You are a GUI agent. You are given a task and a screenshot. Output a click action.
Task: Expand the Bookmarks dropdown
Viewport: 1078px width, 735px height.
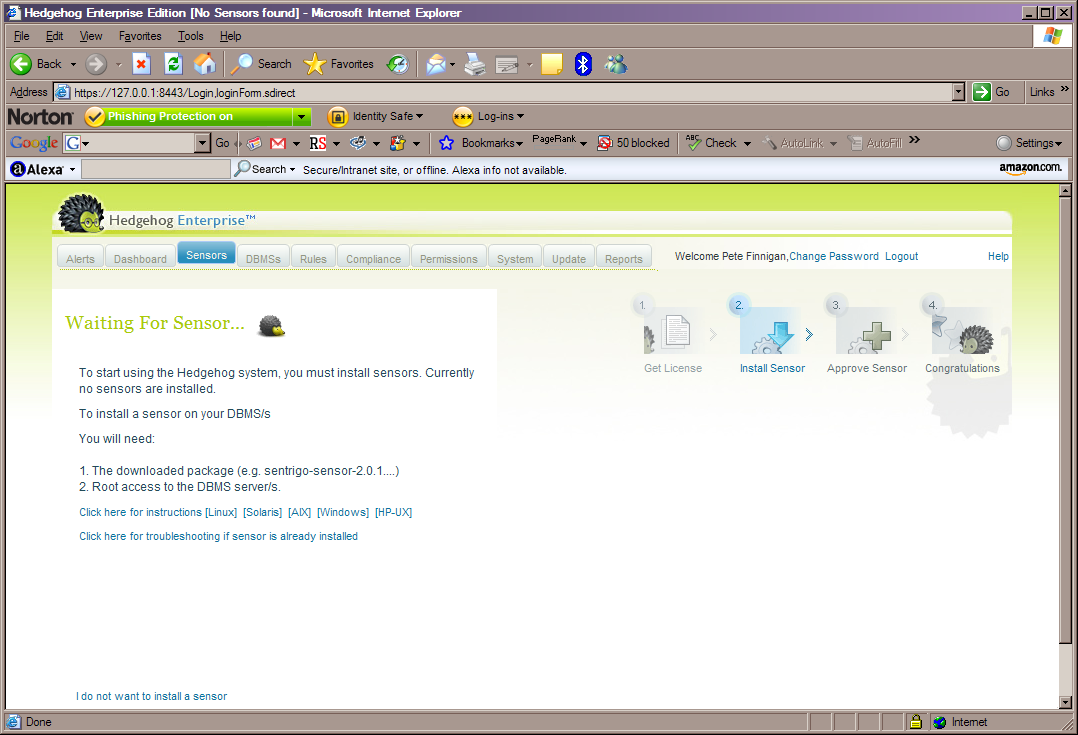tap(520, 144)
